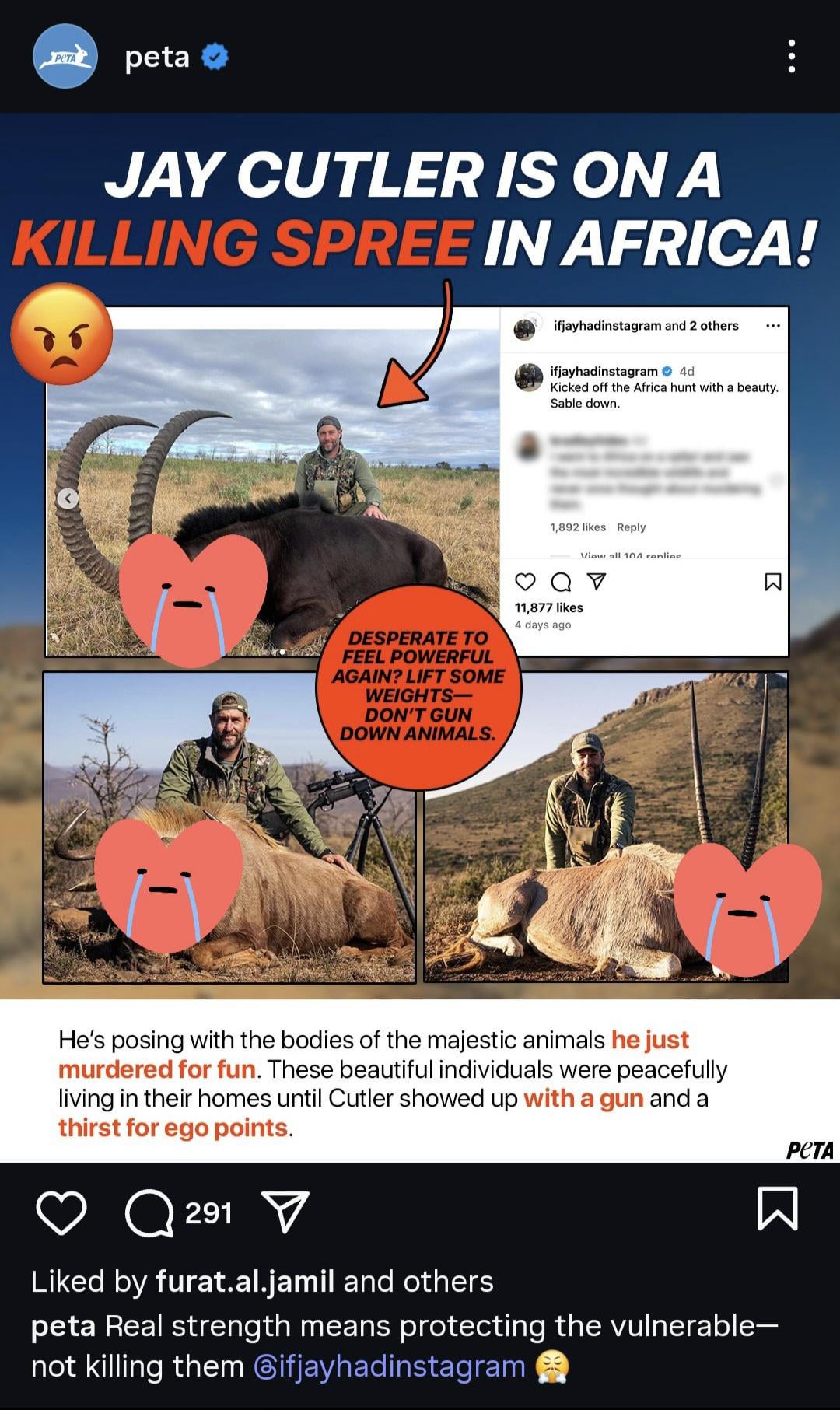Screen dimensions: 840x1410
Task: View the 291 comments count
Action: click(208, 1212)
